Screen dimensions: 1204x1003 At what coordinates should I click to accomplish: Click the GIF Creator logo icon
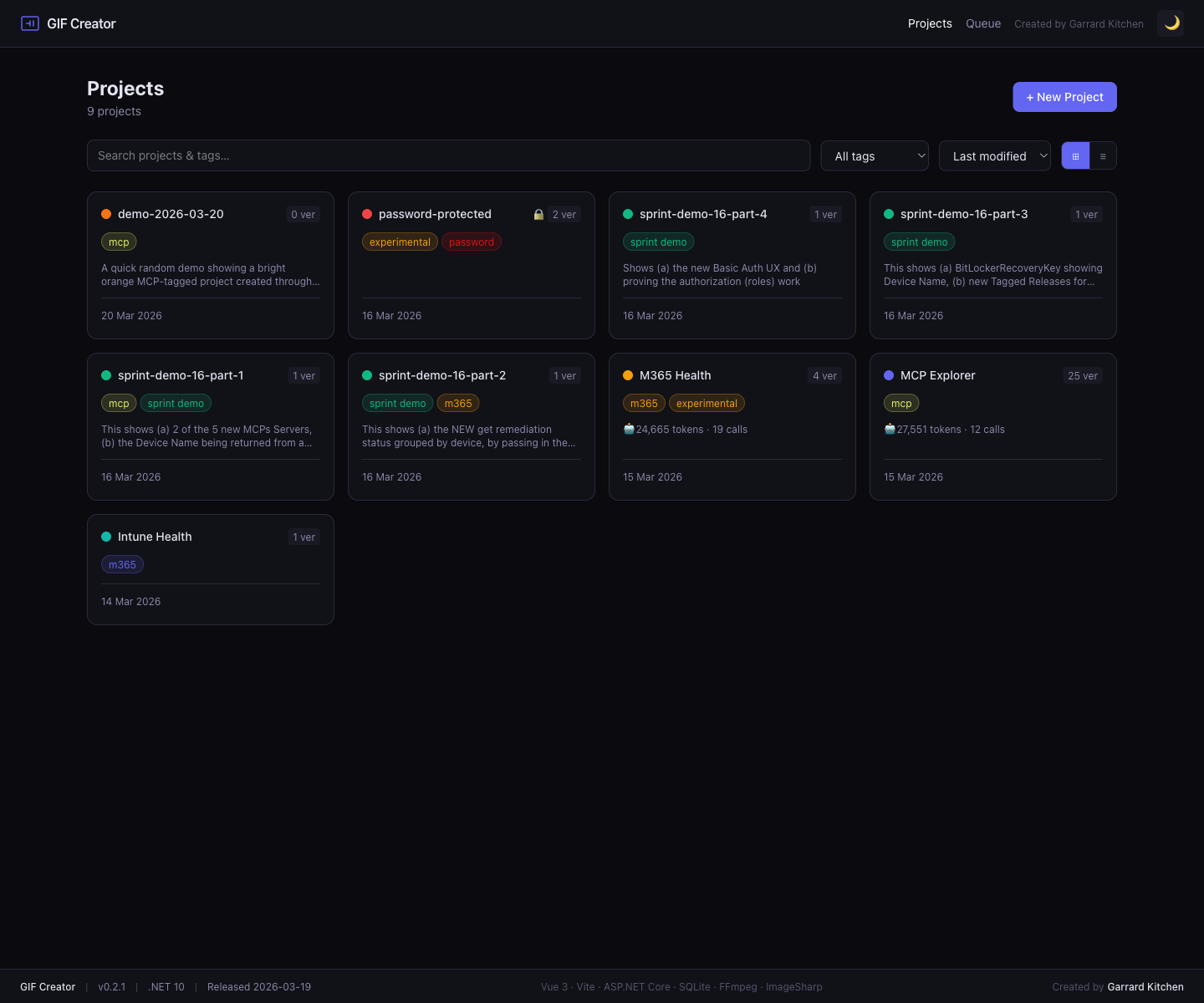(30, 23)
